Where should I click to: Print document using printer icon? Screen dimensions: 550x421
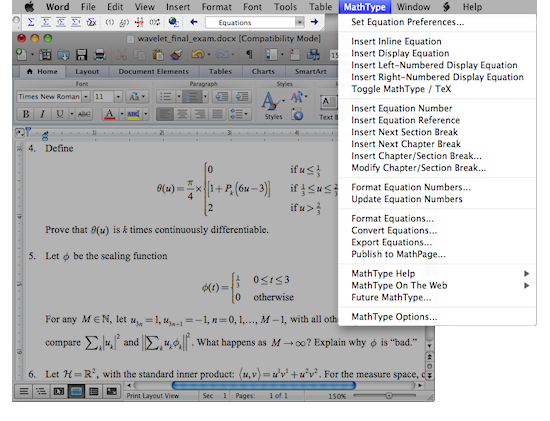pyautogui.click(x=100, y=55)
